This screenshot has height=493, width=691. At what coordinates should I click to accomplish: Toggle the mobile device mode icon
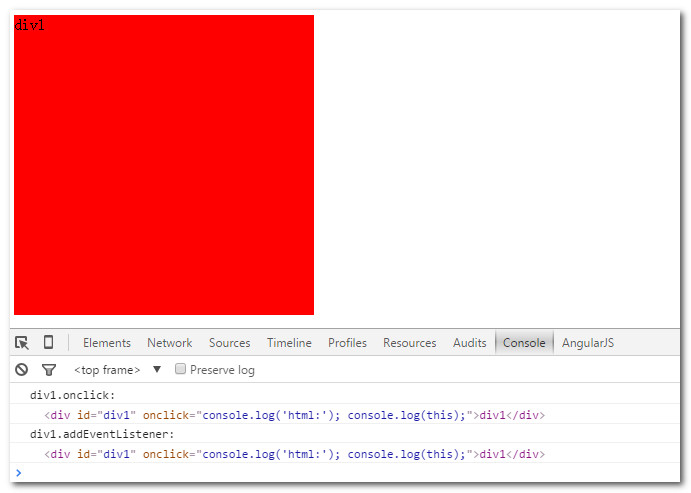click(48, 342)
